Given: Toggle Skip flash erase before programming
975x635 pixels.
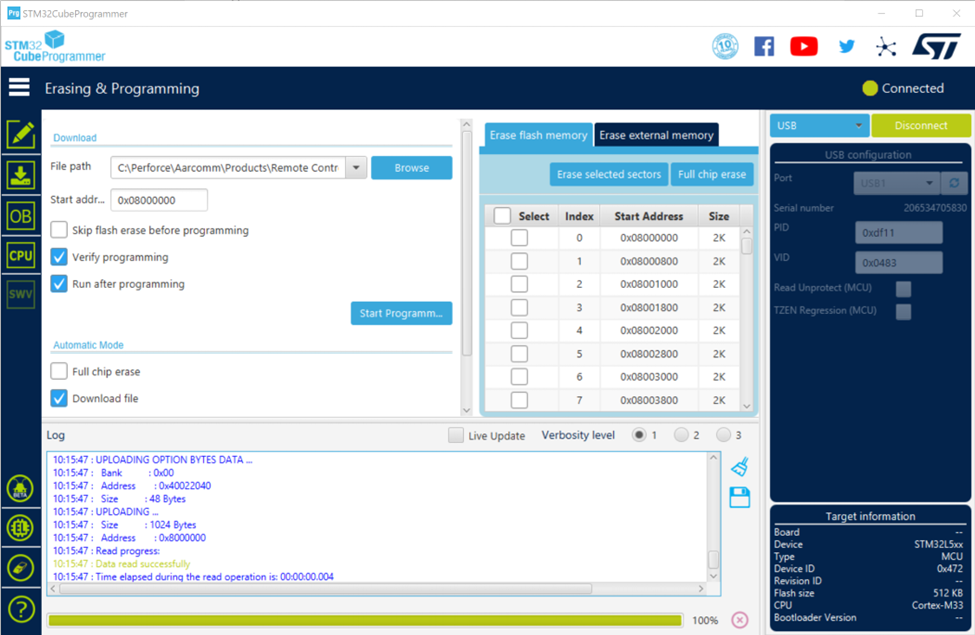Looking at the screenshot, I should point(59,229).
